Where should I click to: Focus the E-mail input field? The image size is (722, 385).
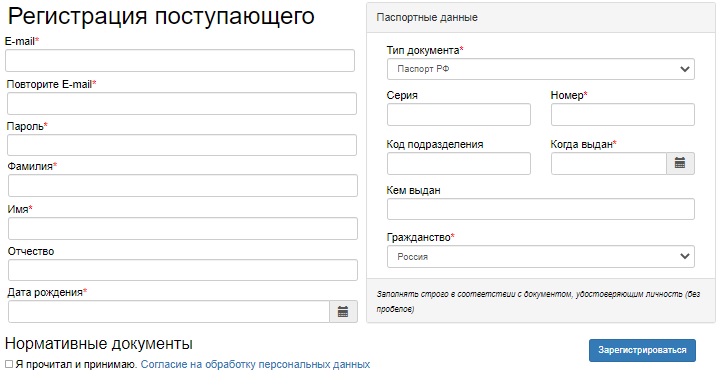[180, 61]
